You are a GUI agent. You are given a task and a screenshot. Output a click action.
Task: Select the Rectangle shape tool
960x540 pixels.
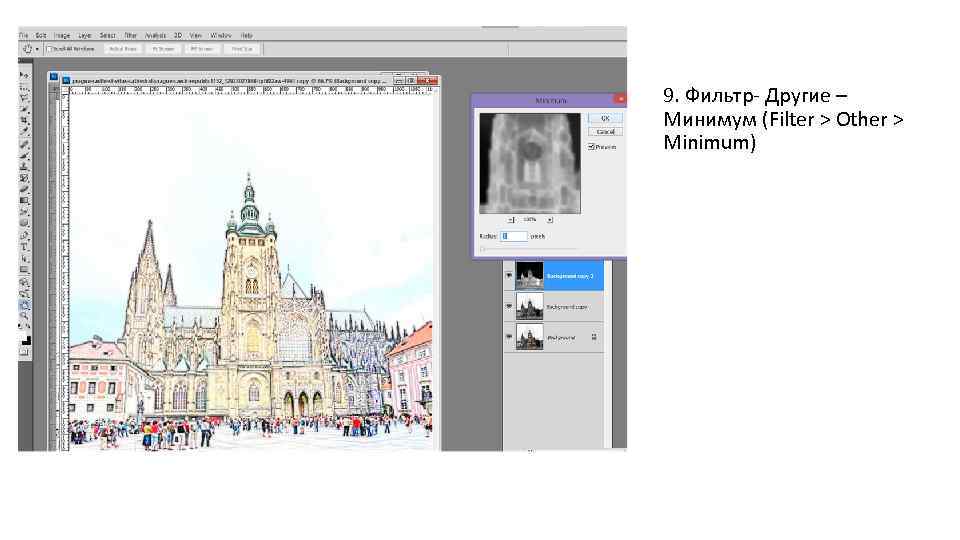[24, 269]
